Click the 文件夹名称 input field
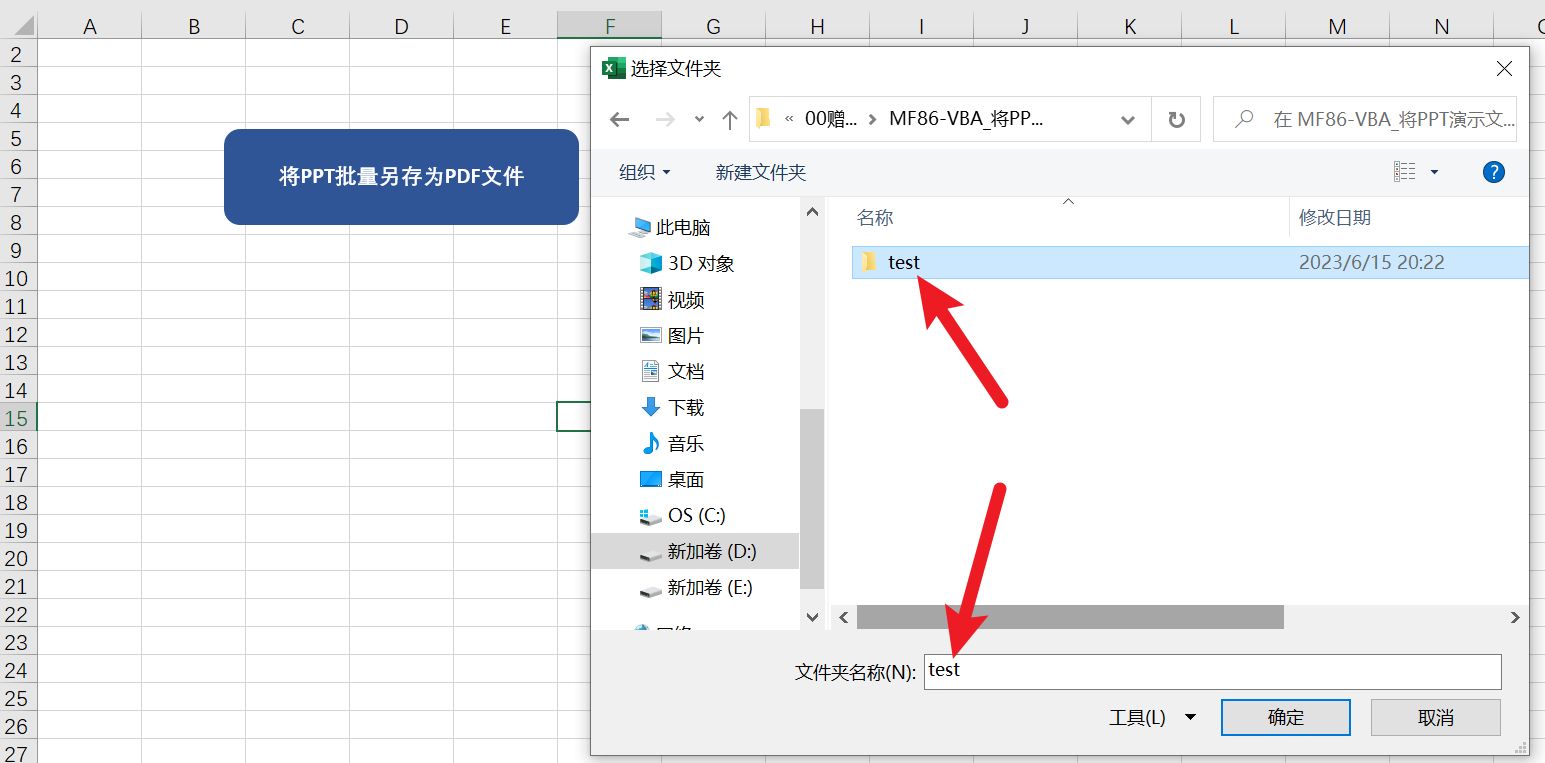The width and height of the screenshot is (1545, 763). tap(1213, 671)
